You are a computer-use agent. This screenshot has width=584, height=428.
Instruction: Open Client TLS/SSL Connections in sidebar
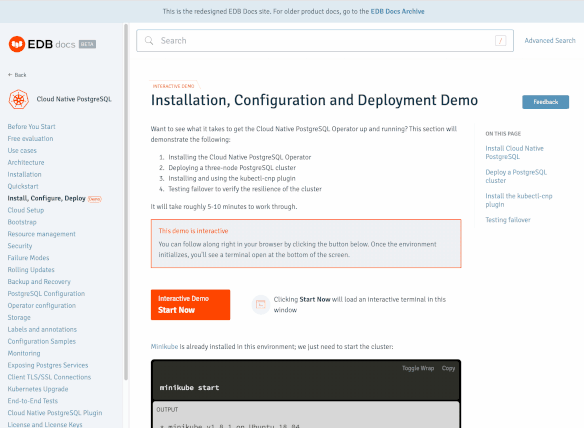(49, 377)
